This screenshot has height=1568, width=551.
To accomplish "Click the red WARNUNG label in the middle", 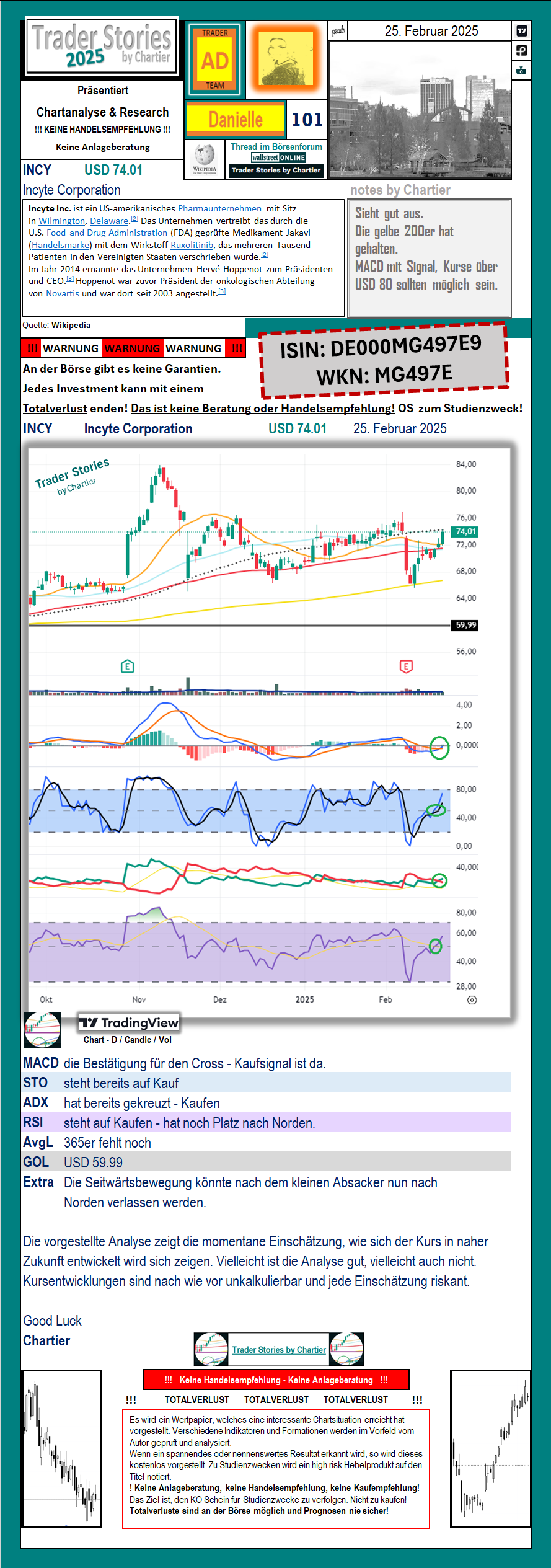I will pyautogui.click(x=132, y=348).
